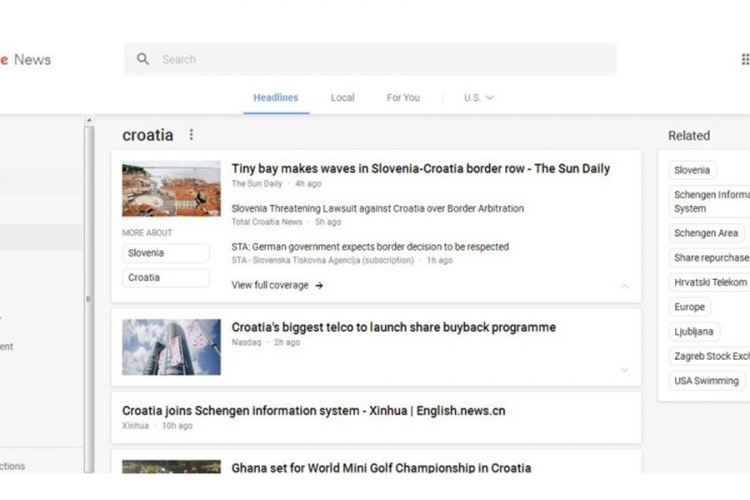The width and height of the screenshot is (750, 500).
Task: Click The Sun Daily source label
Action: [x=257, y=184]
